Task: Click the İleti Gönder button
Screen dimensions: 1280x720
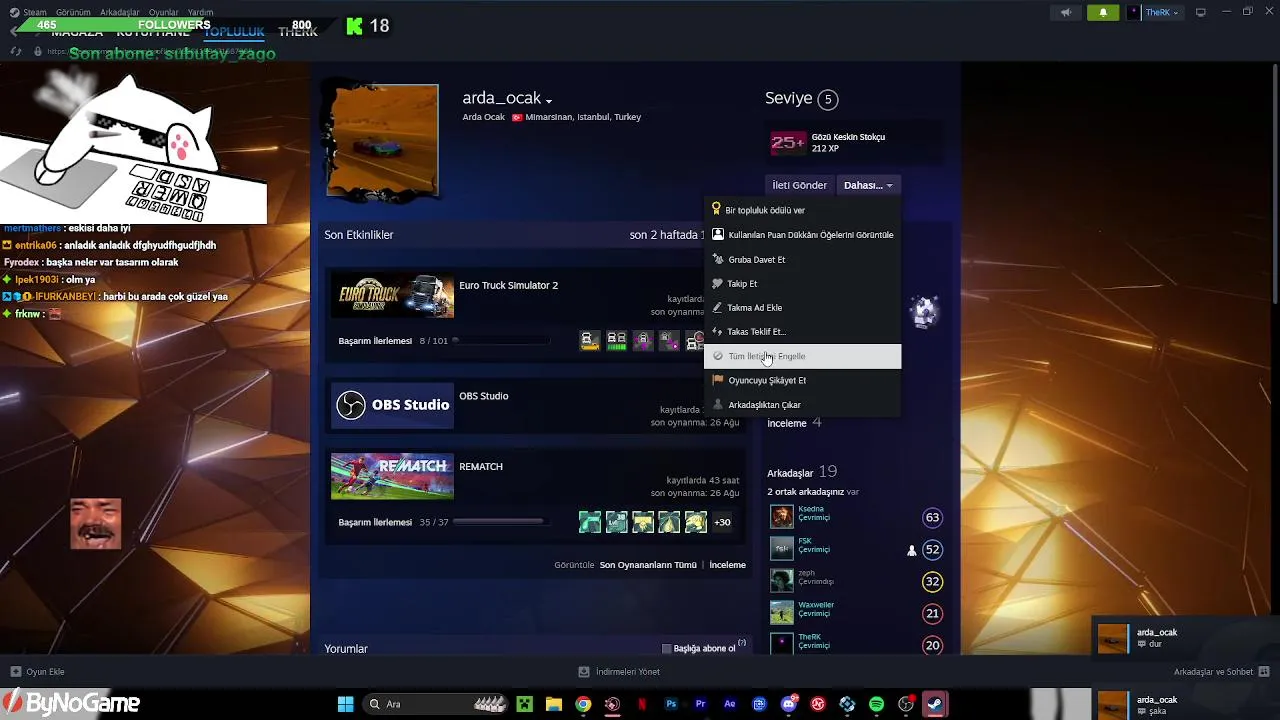Action: (x=799, y=185)
